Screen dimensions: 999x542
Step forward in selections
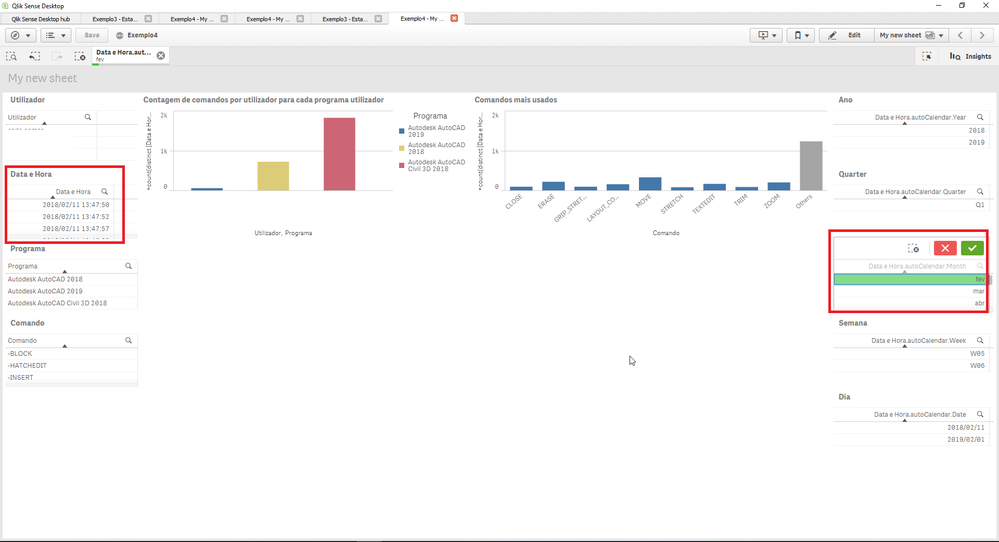(57, 57)
